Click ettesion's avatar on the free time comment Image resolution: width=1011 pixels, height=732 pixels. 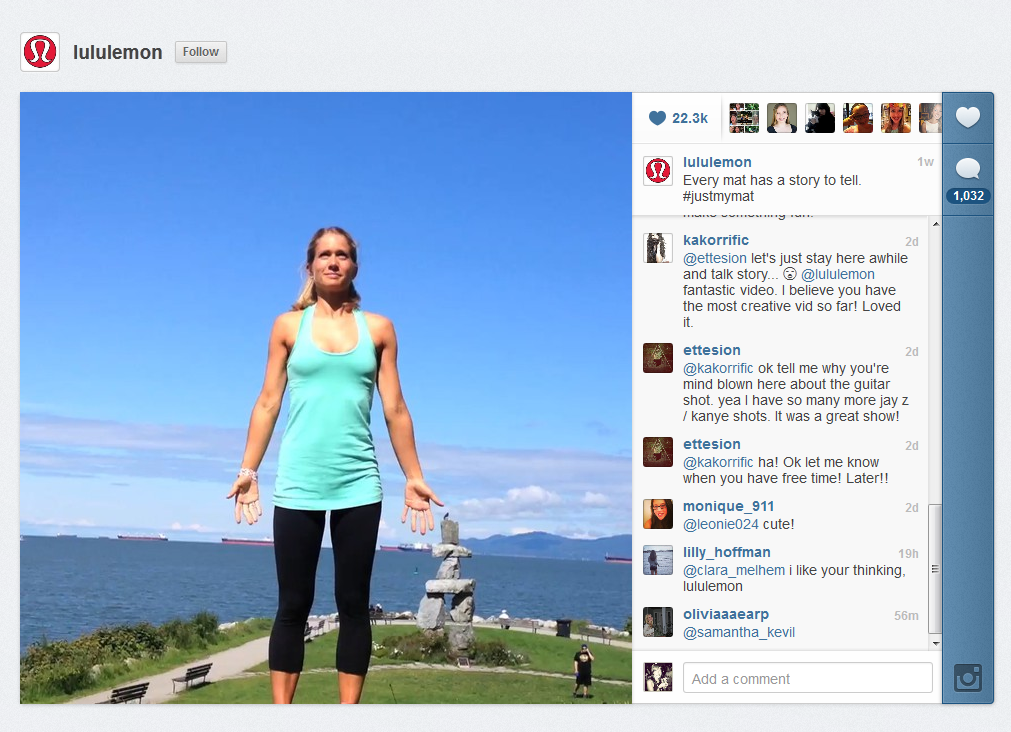click(658, 453)
